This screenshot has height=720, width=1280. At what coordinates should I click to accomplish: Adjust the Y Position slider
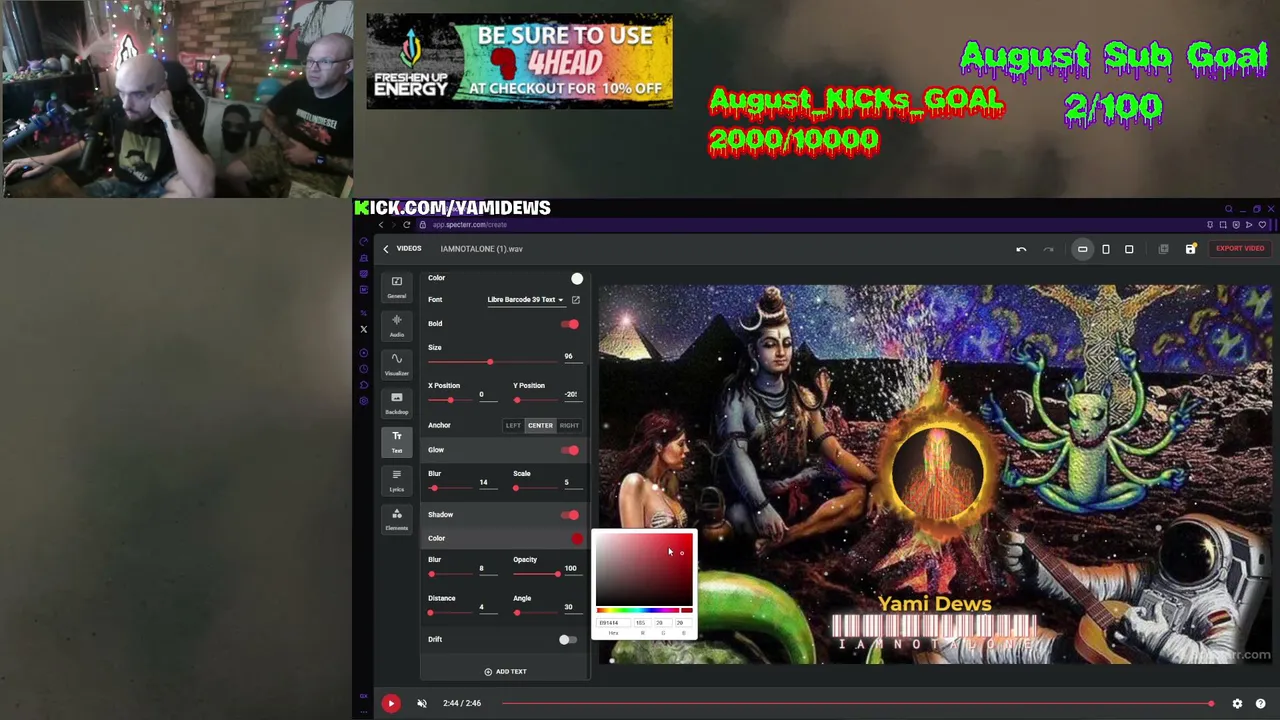[535, 400]
